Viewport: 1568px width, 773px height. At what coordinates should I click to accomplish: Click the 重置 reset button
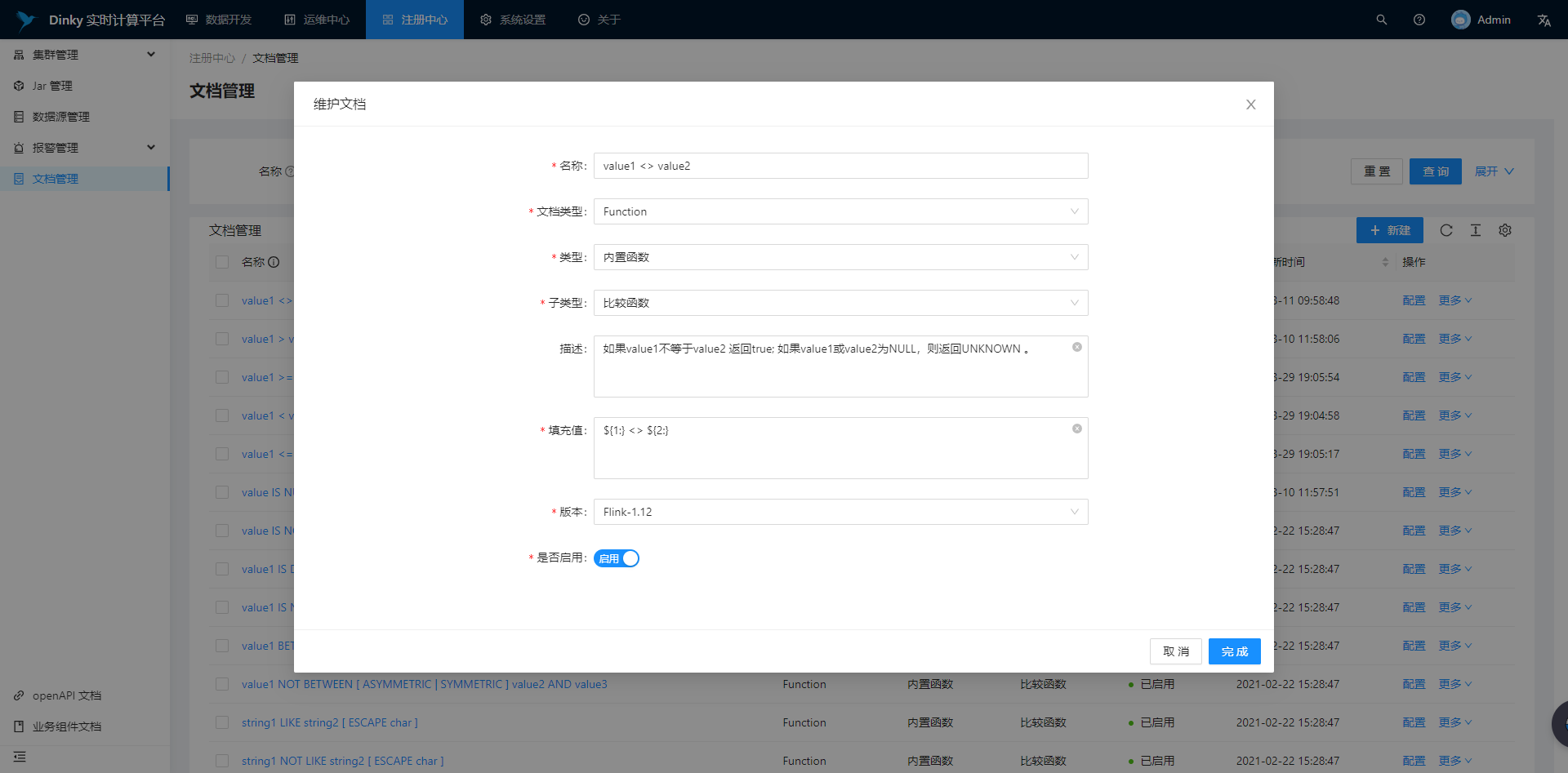click(x=1377, y=171)
